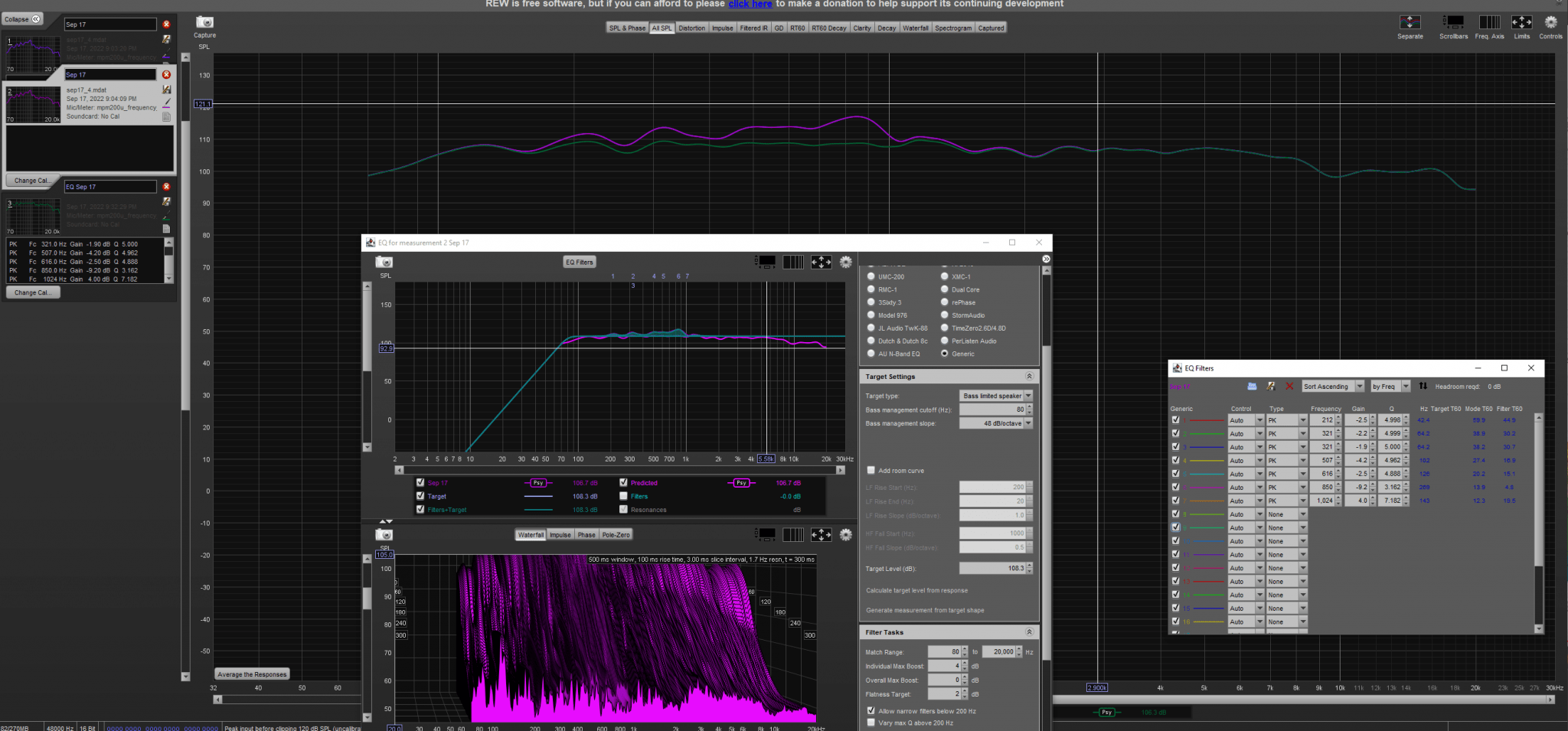Click the Scrollbars toggle icon
This screenshot has width=1568, height=731.
[x=1453, y=22]
